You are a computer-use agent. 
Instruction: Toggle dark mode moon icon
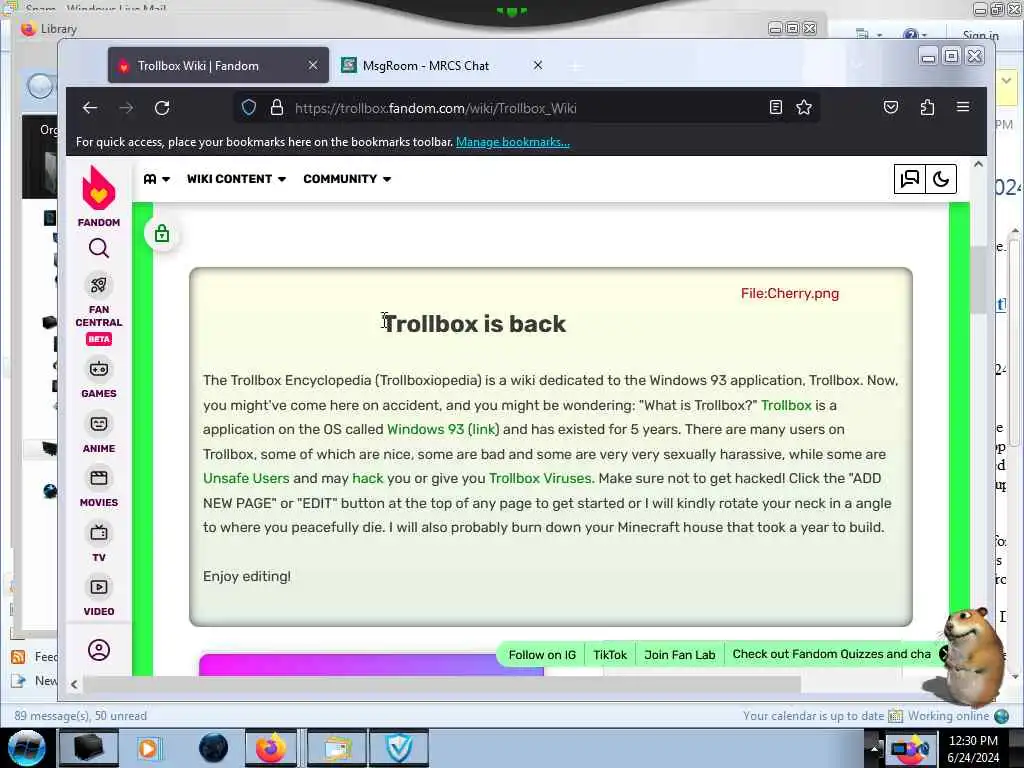click(941, 179)
